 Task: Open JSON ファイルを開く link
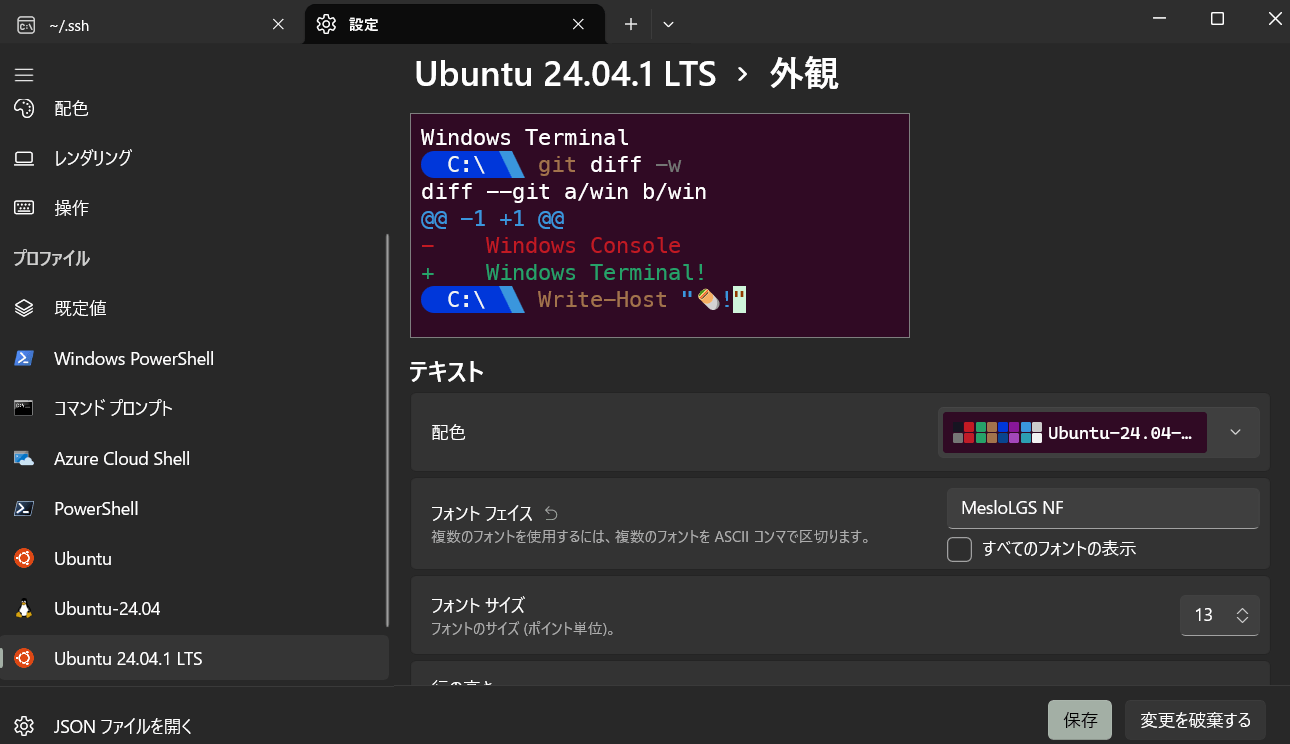(x=124, y=726)
